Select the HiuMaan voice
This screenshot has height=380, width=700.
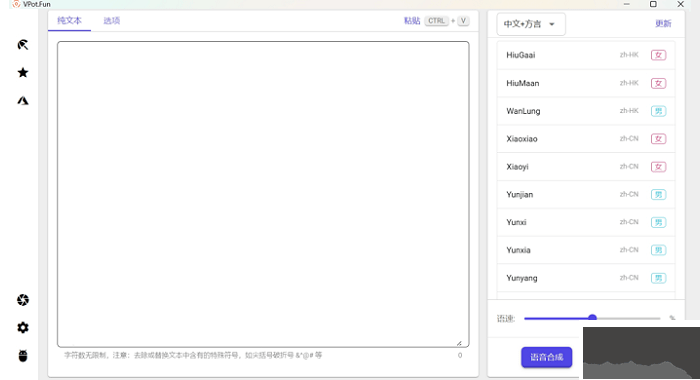click(586, 83)
